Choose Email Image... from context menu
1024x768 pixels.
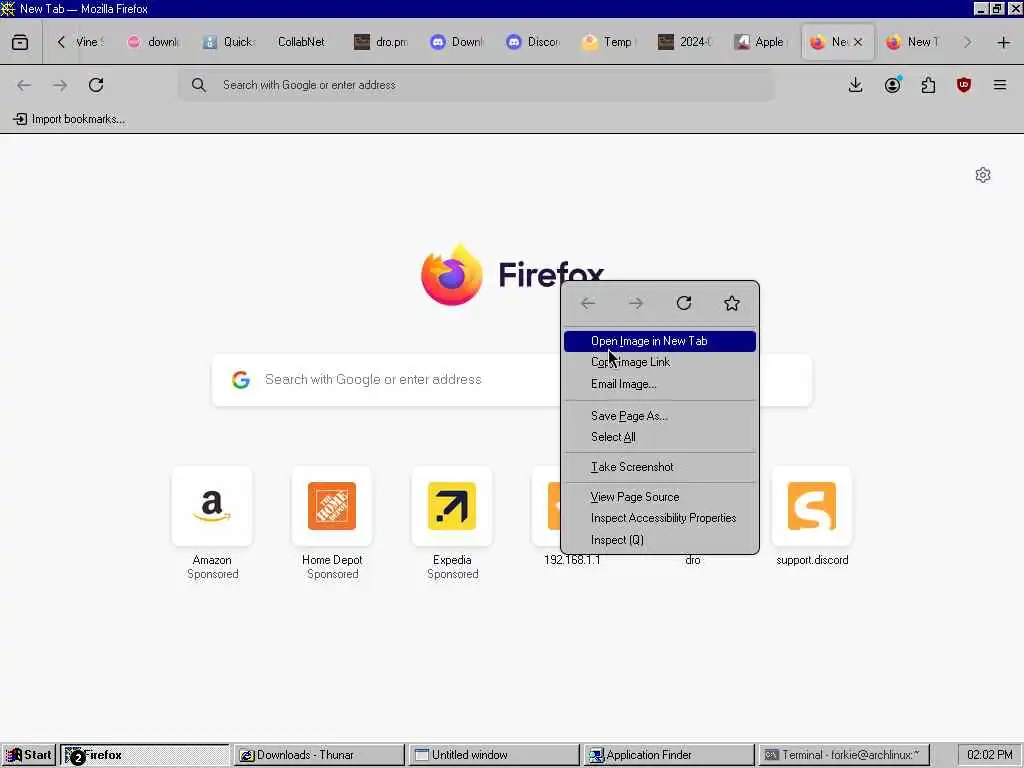tap(660, 384)
